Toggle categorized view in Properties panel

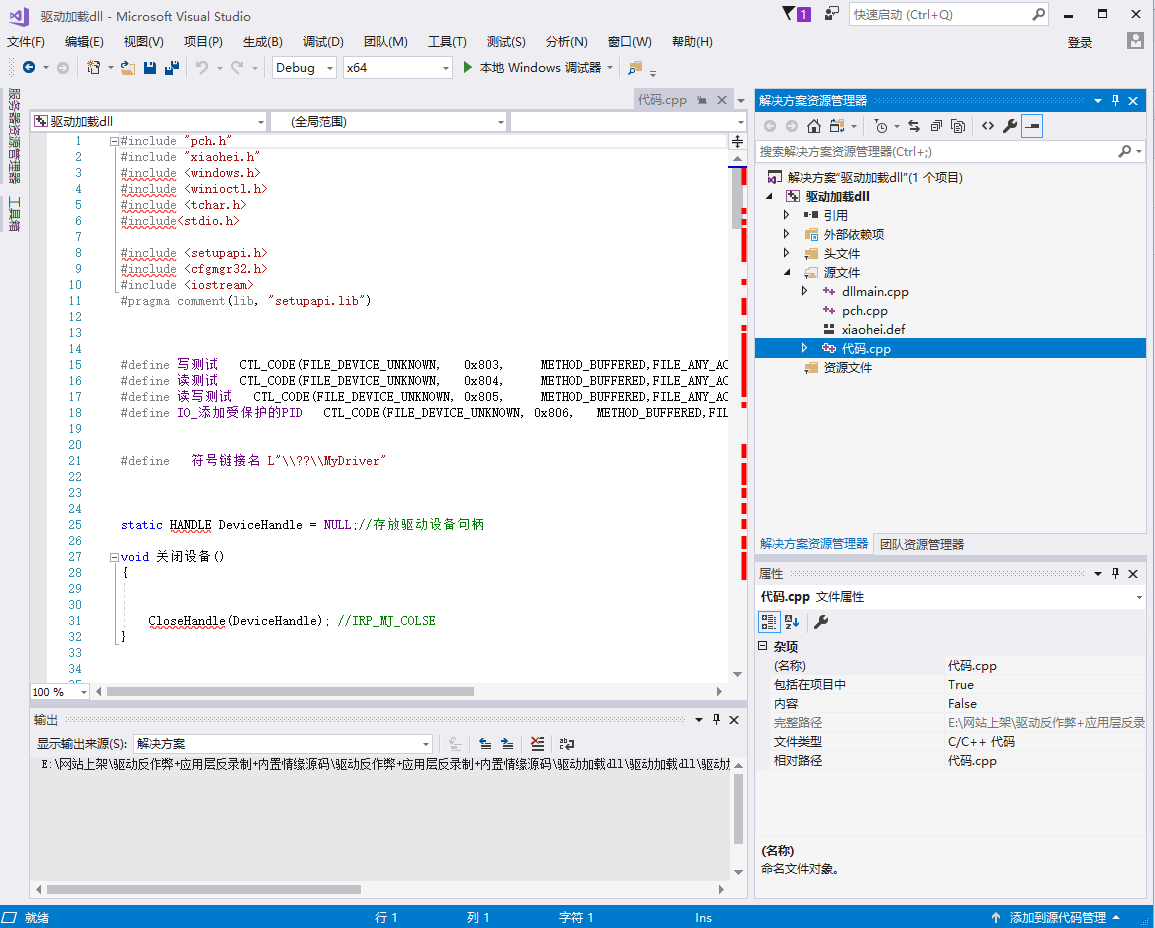768,622
